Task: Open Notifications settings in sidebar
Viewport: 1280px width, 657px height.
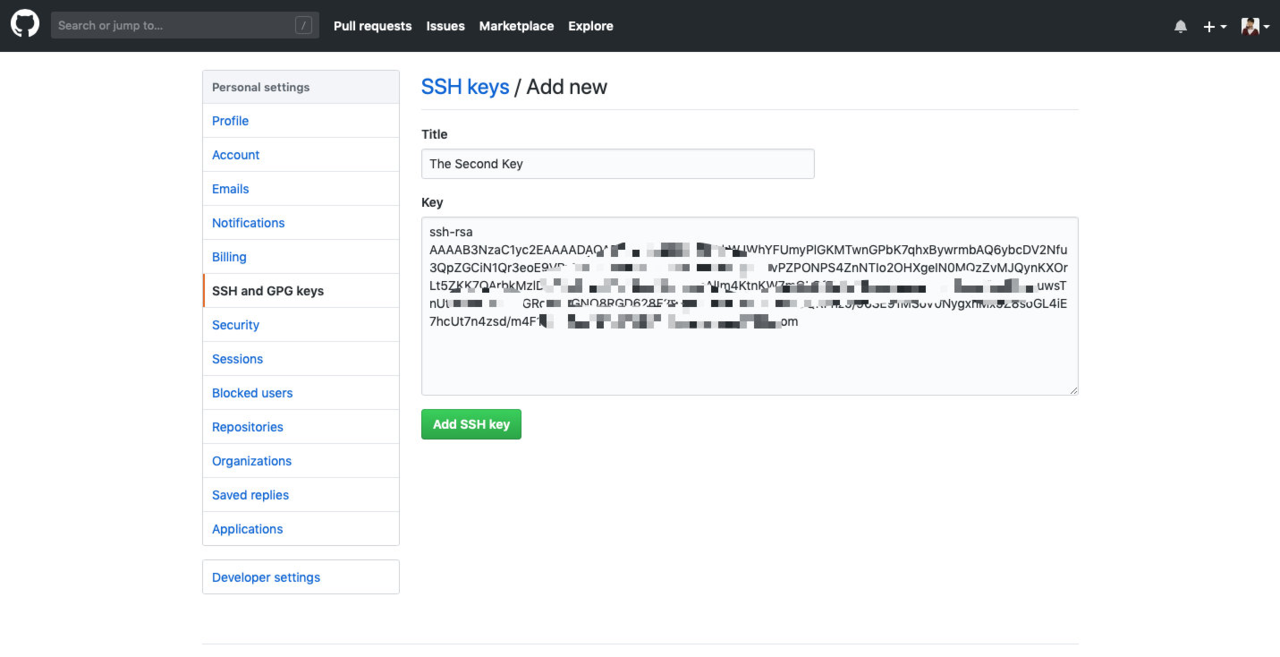Action: 301,223
